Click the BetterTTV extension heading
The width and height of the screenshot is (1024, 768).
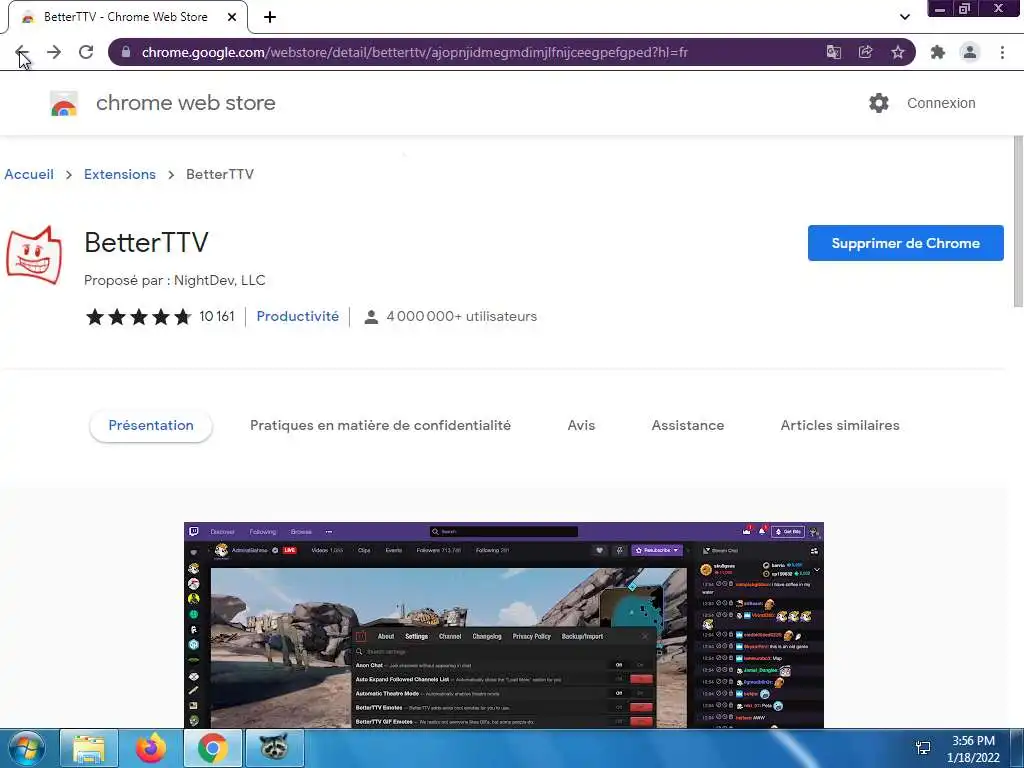click(146, 242)
